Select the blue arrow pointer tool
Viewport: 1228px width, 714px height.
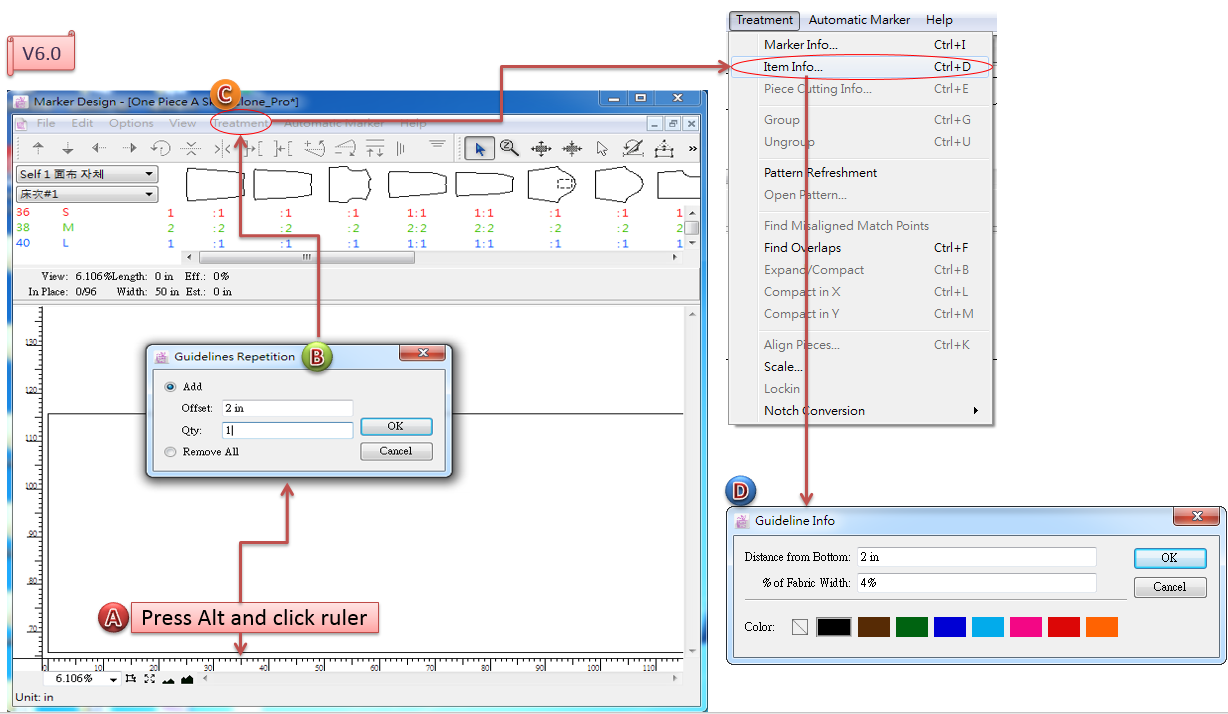point(480,149)
